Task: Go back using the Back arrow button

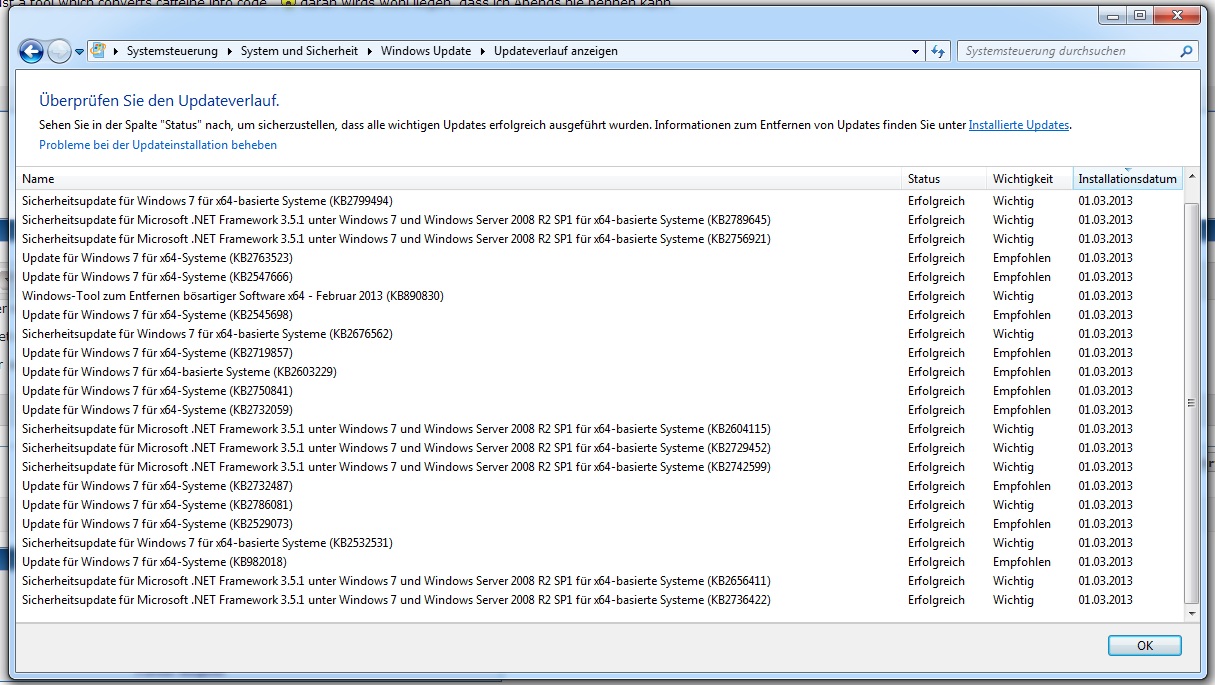Action: [31, 51]
